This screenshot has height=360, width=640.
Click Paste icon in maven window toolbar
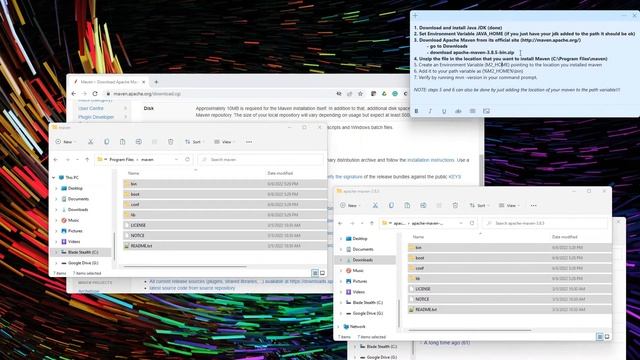[x=122, y=142]
